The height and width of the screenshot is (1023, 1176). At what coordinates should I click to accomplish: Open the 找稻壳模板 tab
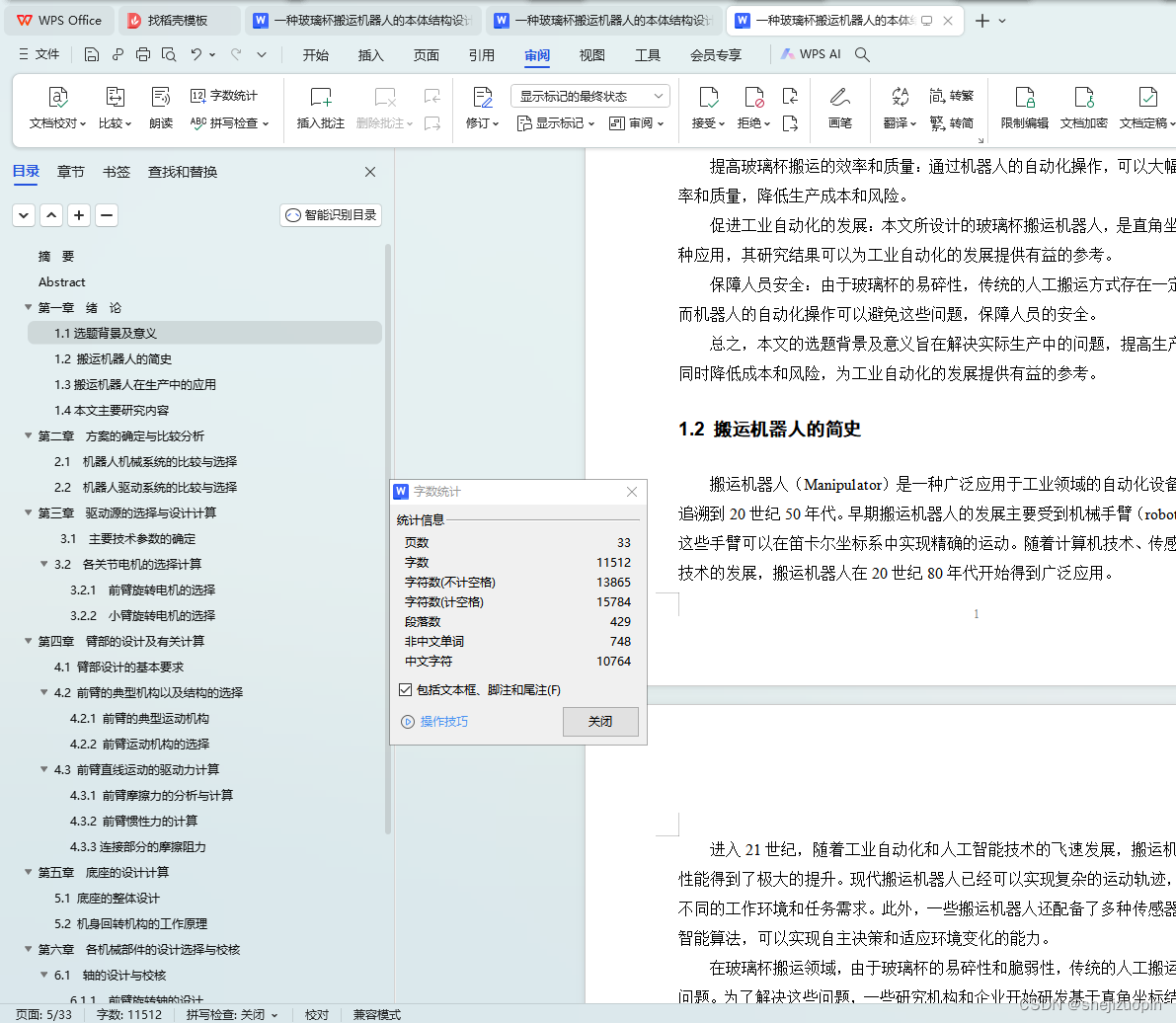point(179,21)
